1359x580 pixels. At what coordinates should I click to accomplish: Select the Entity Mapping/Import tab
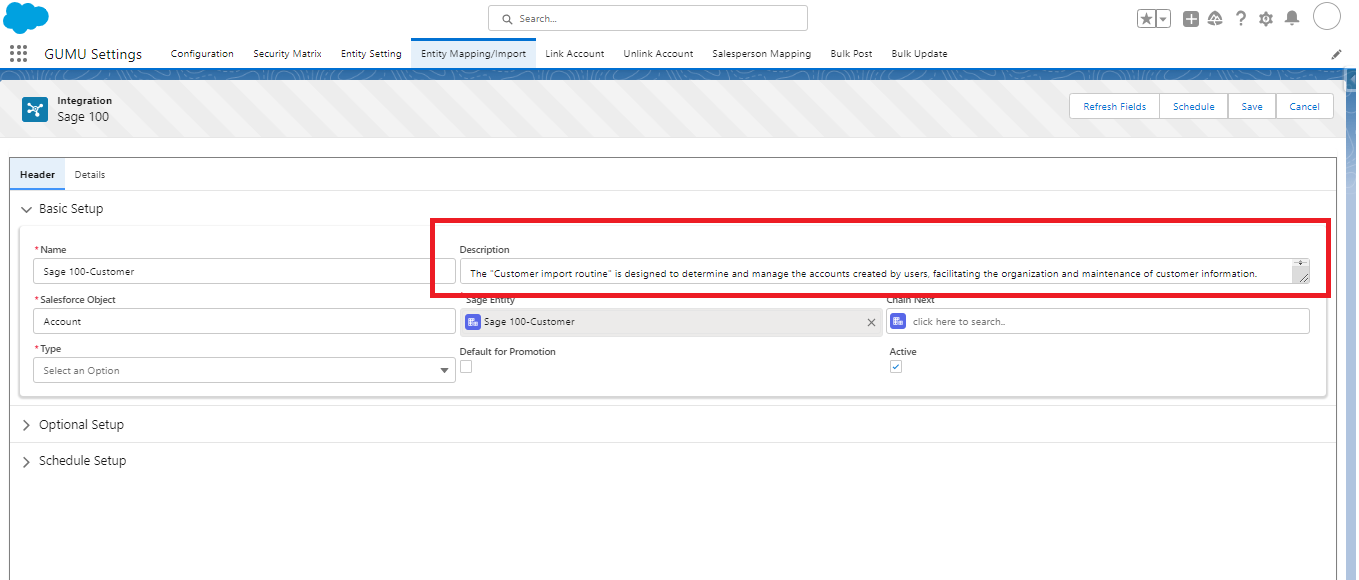pos(473,54)
